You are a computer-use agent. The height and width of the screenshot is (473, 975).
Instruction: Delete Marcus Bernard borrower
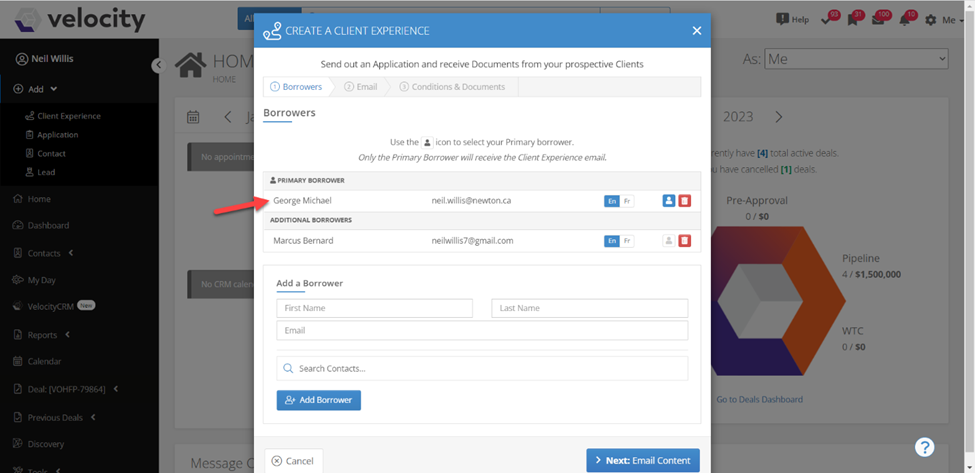(685, 241)
